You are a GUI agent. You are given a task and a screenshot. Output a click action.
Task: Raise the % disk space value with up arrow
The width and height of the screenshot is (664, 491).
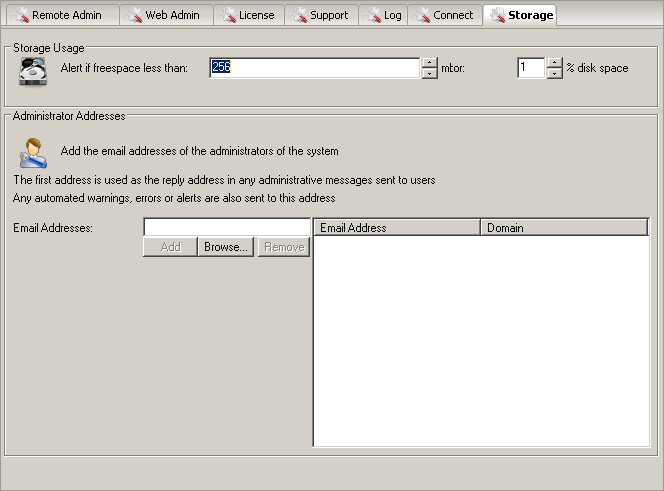point(555,63)
